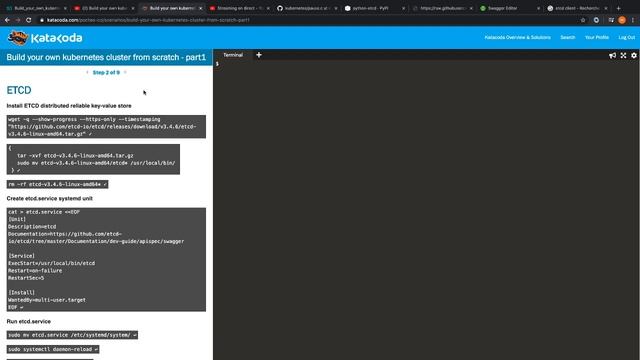This screenshot has width=640, height=360.
Task: Click 'Run etcd.service' text
Action: tap(29, 322)
